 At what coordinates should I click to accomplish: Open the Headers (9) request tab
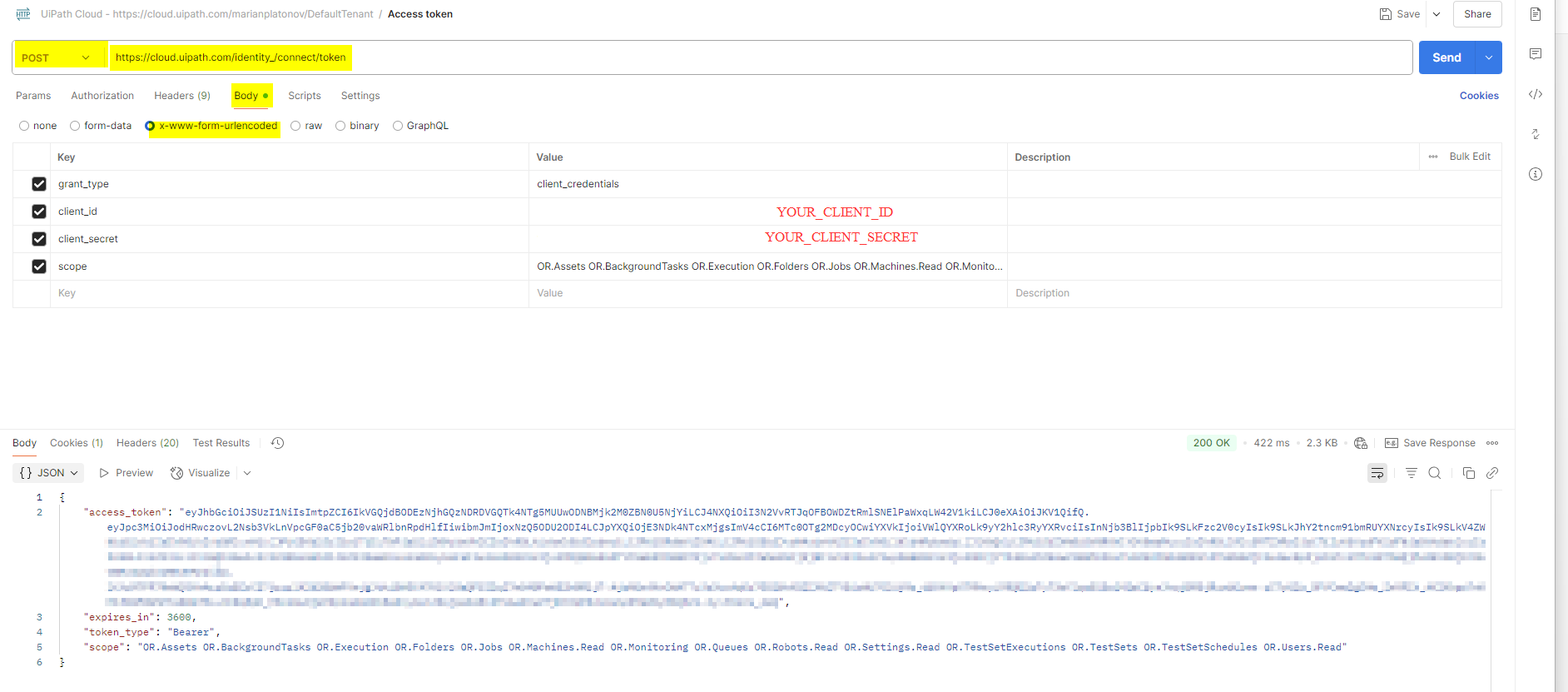pyautogui.click(x=182, y=96)
